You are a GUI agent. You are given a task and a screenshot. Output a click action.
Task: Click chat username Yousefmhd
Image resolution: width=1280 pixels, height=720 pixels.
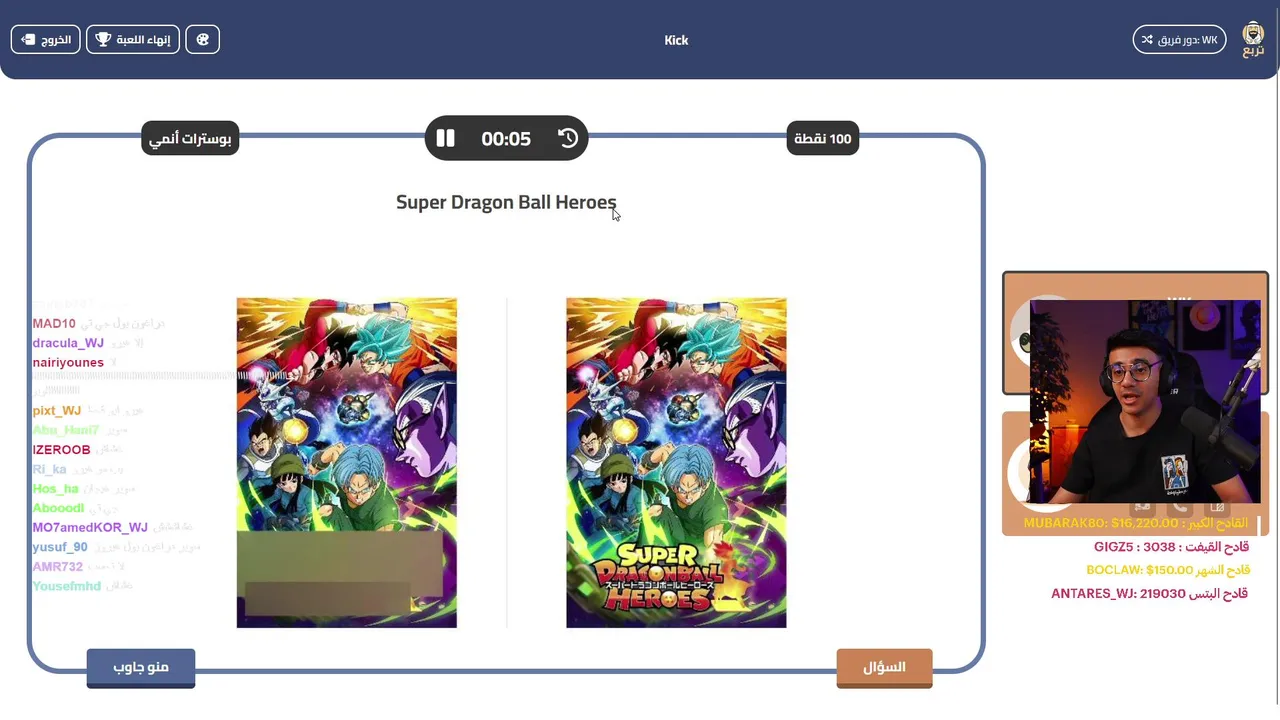click(66, 586)
